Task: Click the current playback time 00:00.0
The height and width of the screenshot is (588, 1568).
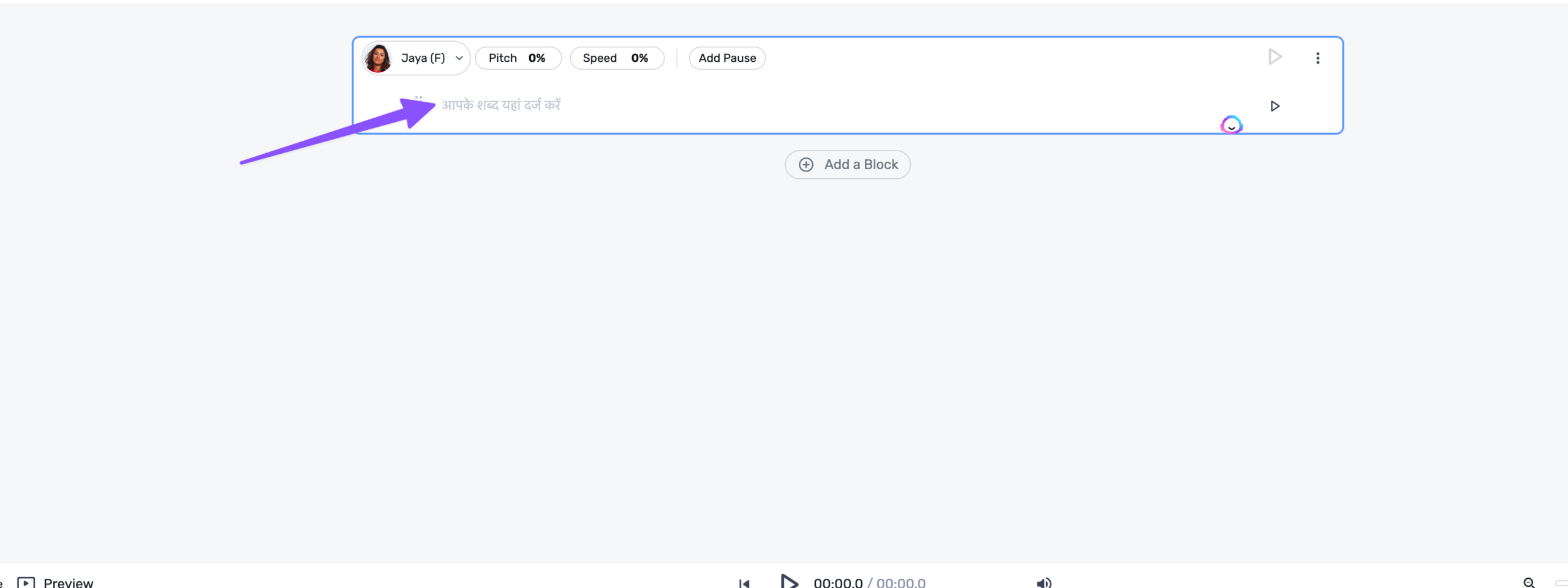Action: point(837,582)
